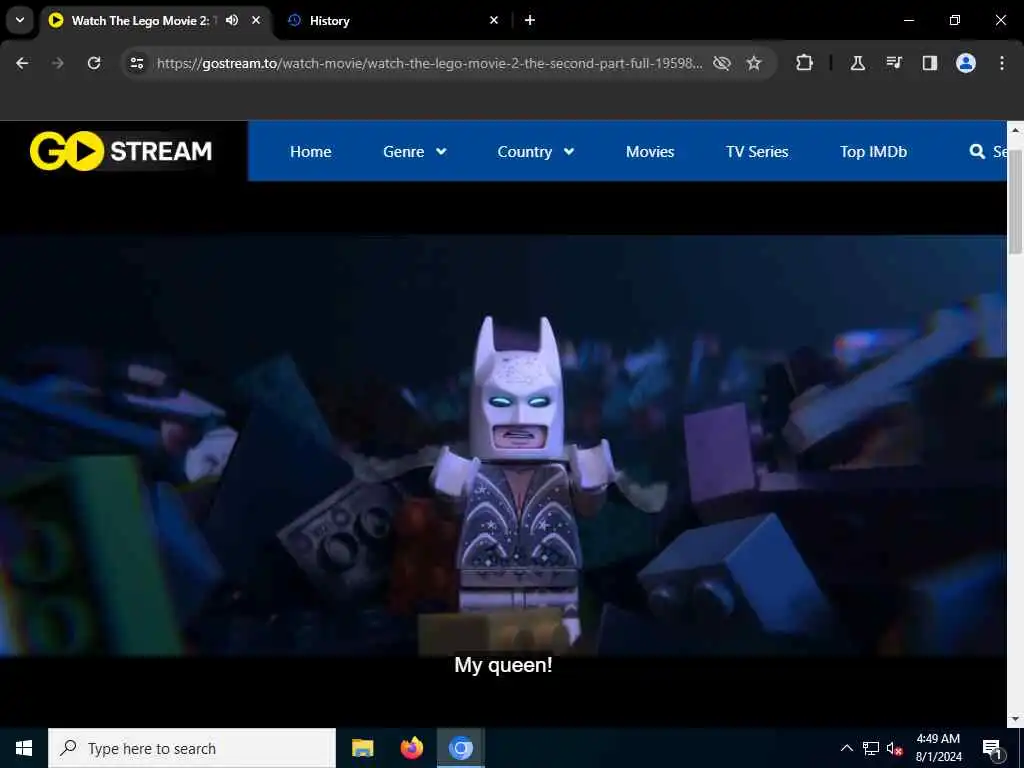Open the Windows Start menu
The image size is (1024, 768).
[x=24, y=748]
